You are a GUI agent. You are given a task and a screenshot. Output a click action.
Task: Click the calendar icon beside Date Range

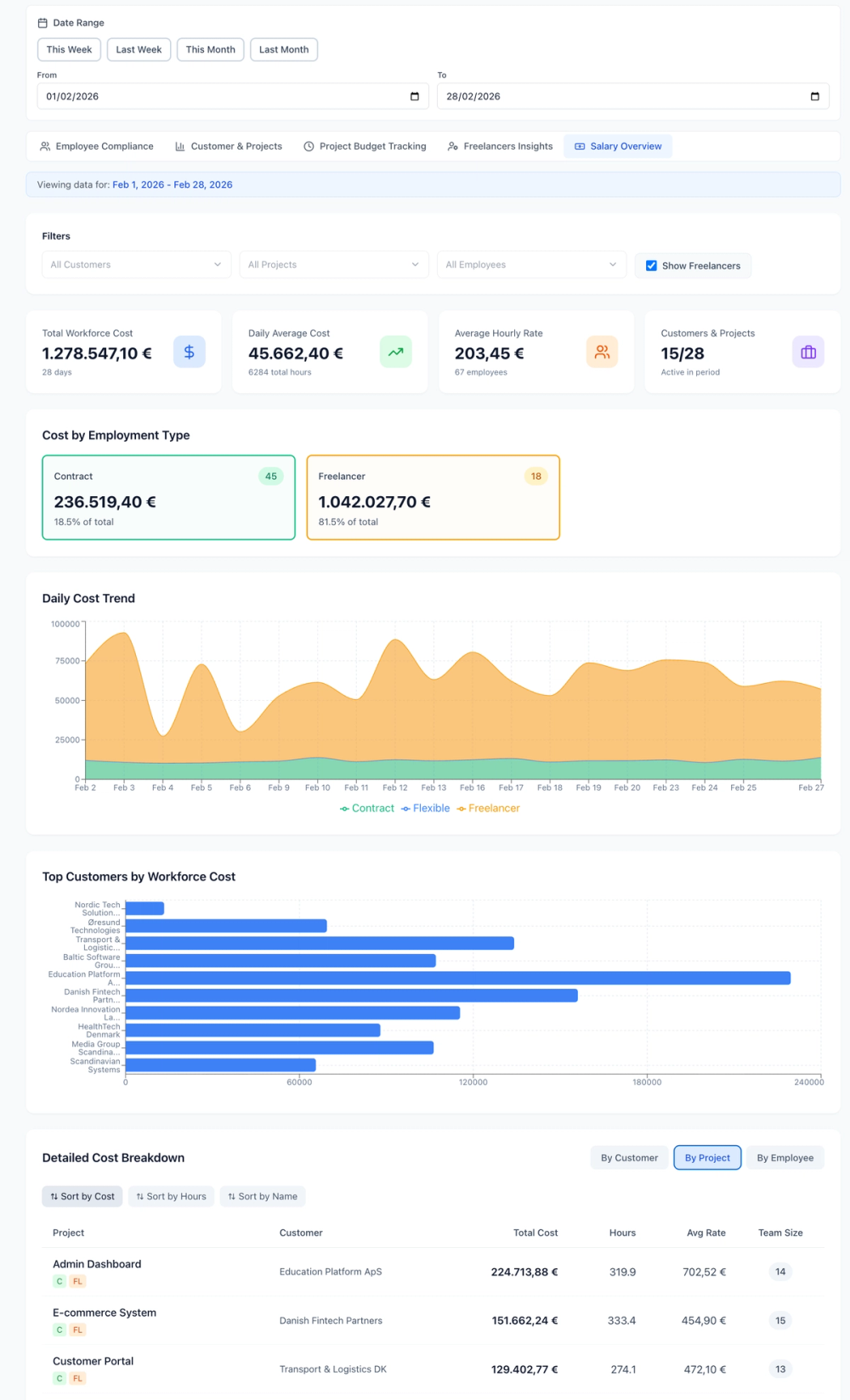point(42,23)
